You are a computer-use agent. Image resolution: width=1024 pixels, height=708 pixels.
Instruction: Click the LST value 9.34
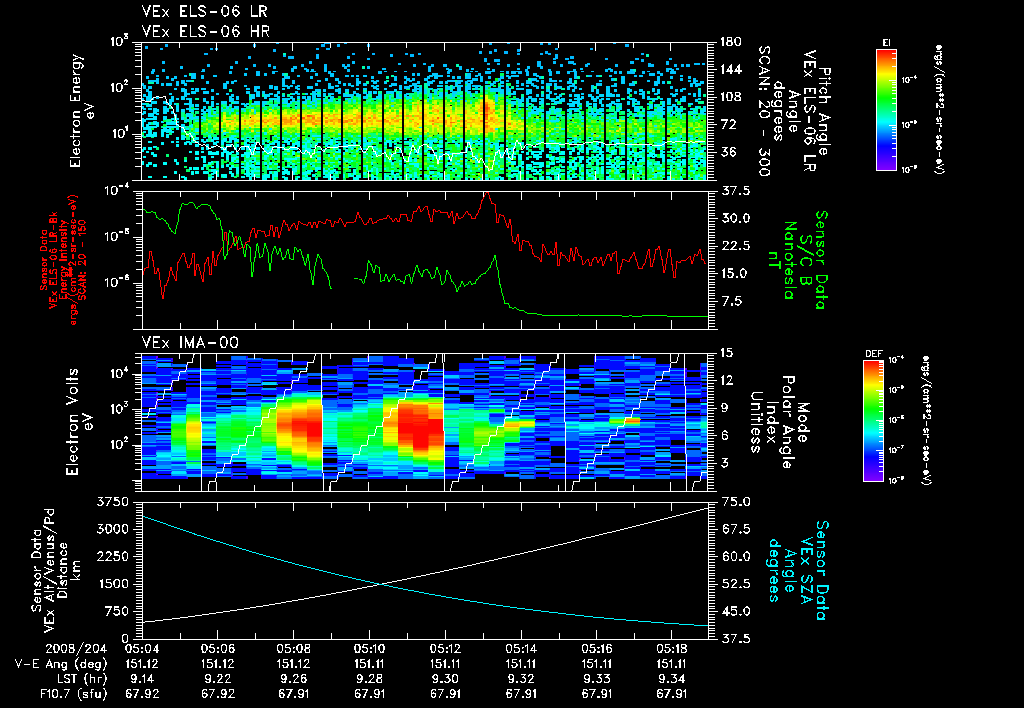pyautogui.click(x=673, y=679)
